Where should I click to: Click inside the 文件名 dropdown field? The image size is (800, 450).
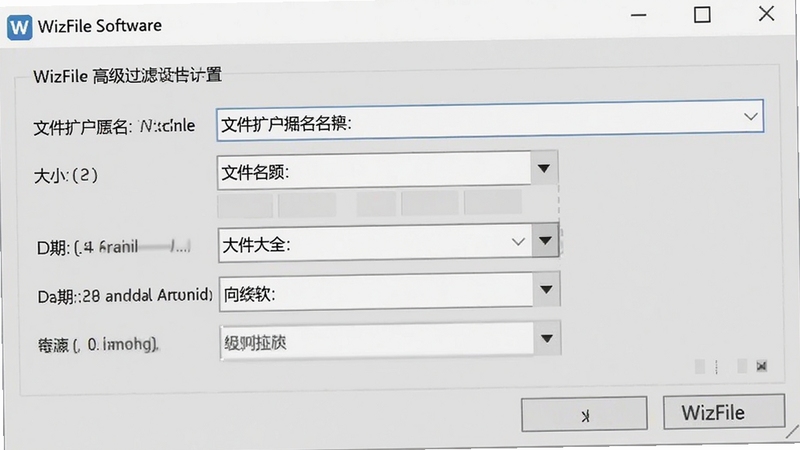tap(374, 170)
